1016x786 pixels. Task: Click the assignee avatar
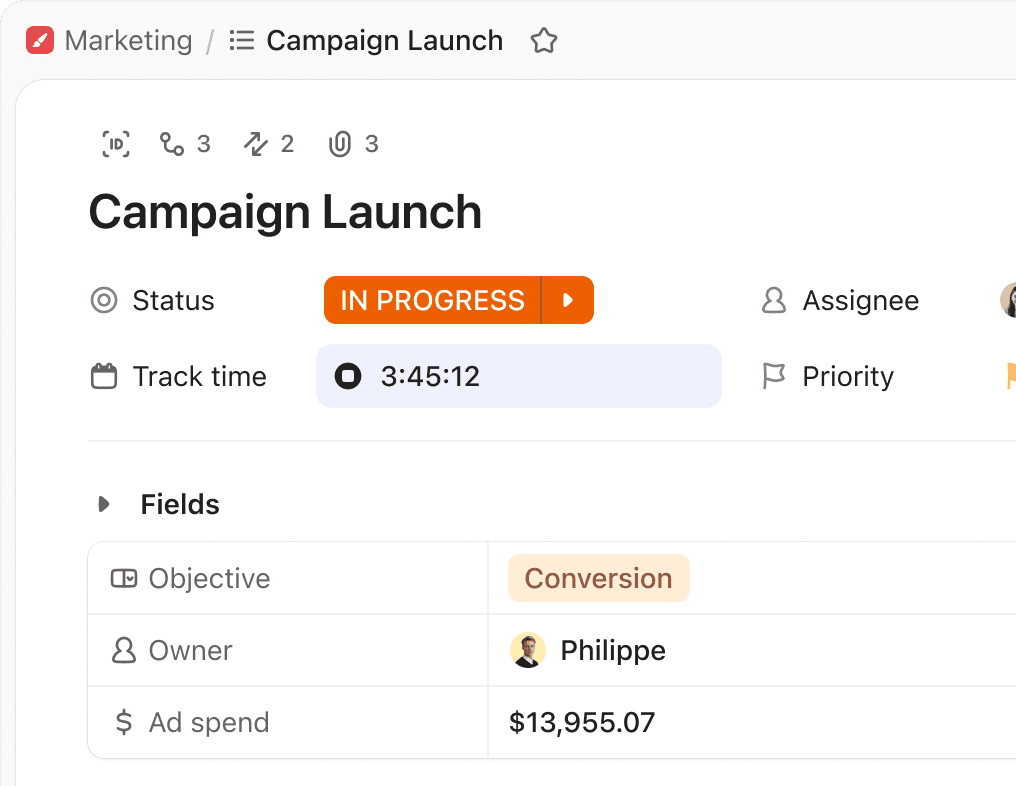coord(1008,300)
